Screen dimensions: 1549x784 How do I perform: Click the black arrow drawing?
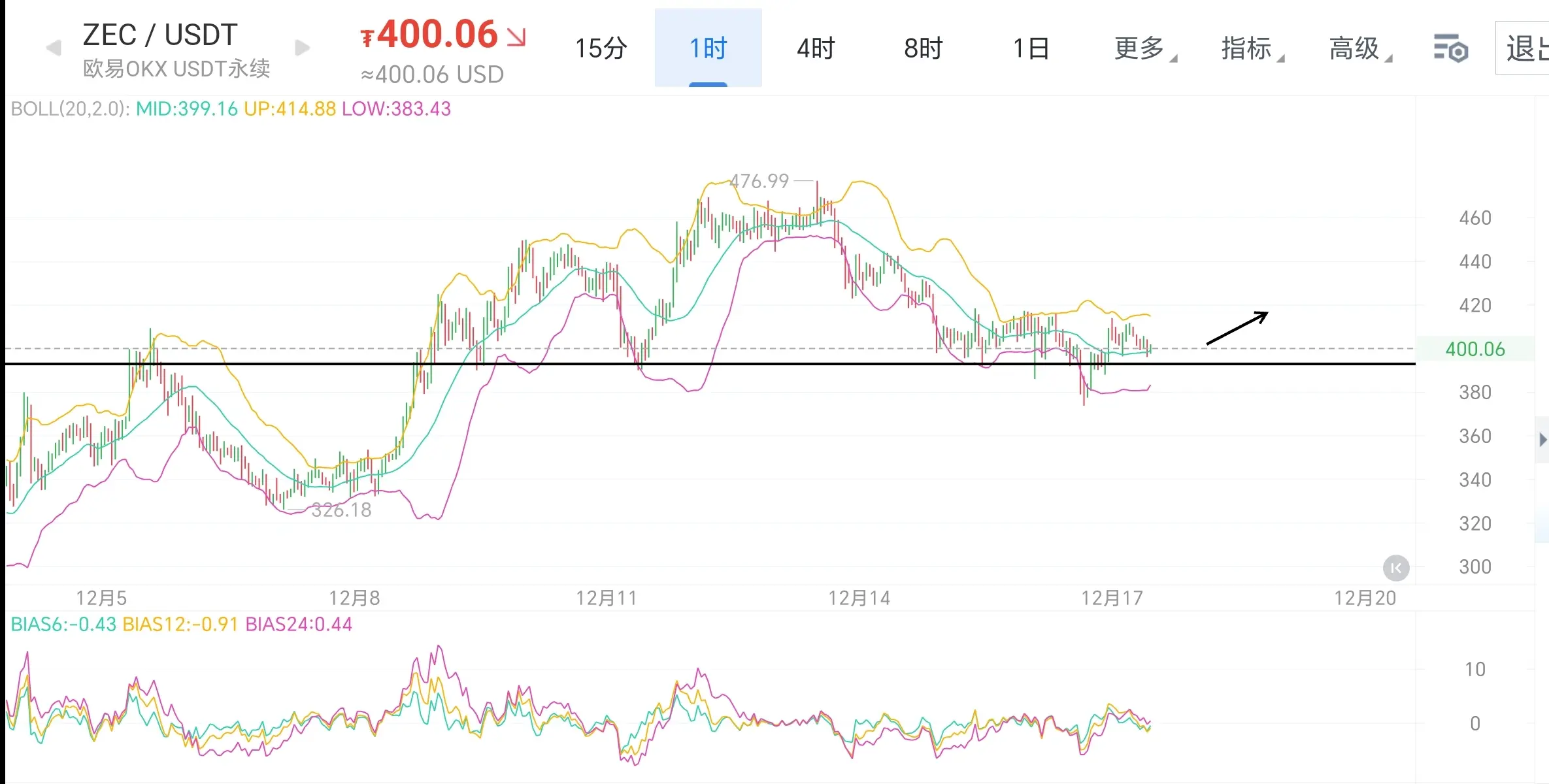(1237, 328)
